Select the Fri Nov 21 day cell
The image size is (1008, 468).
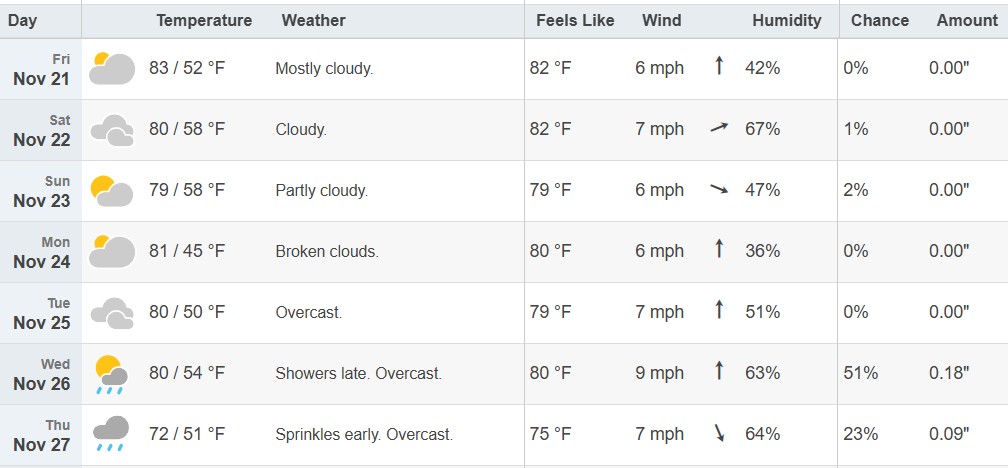pos(42,69)
